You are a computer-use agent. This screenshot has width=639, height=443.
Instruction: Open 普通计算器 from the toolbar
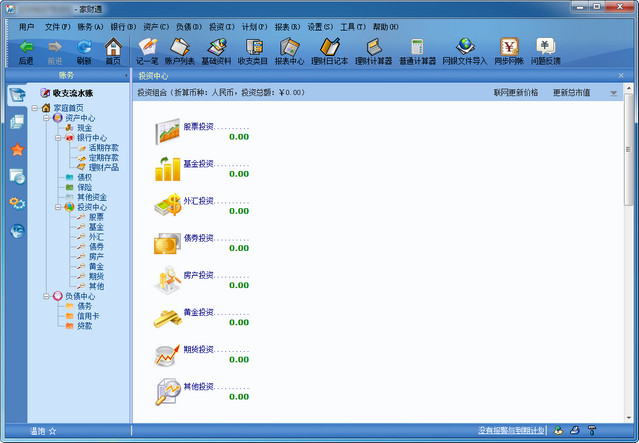click(x=416, y=50)
